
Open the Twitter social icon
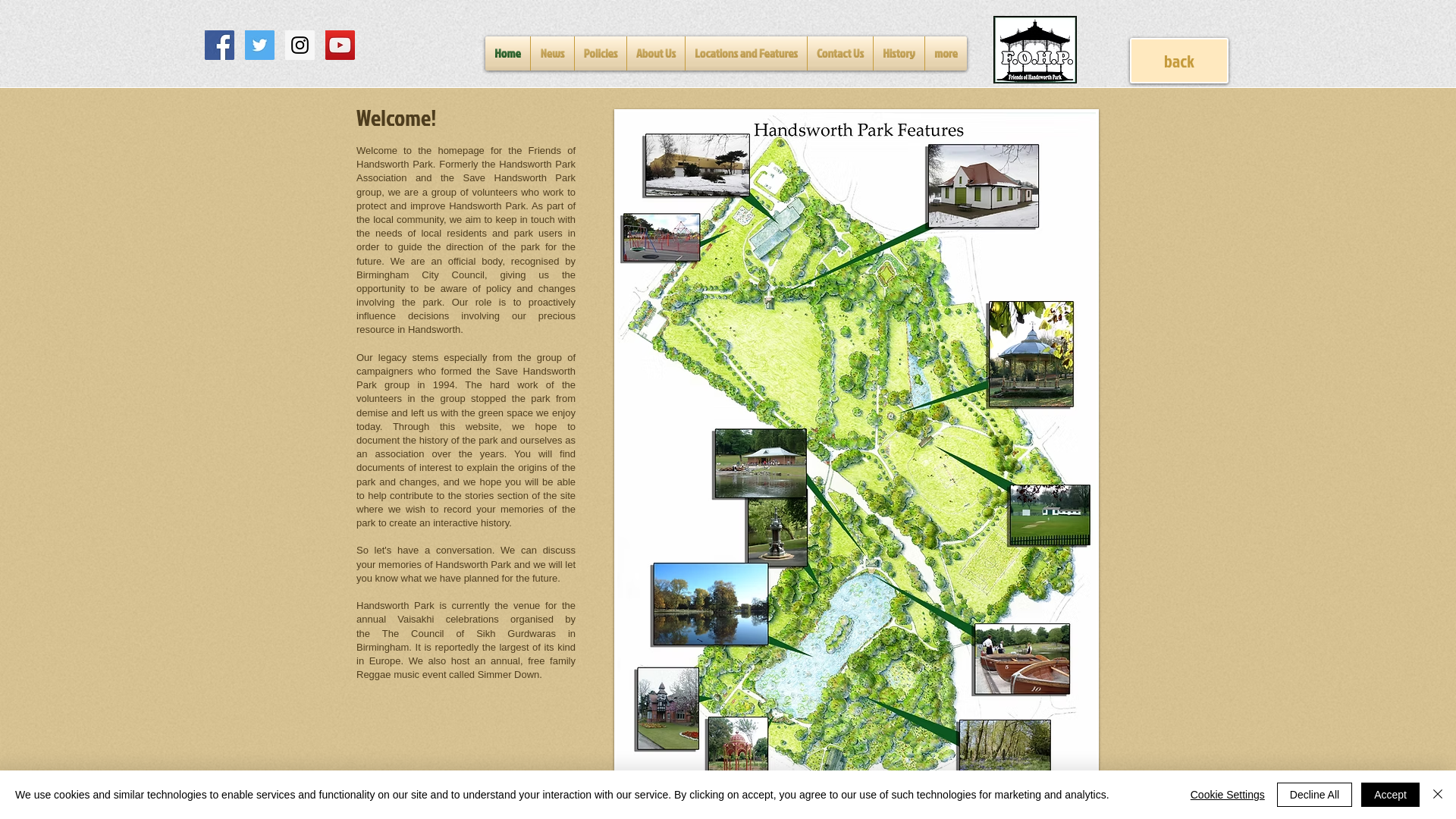(x=259, y=45)
